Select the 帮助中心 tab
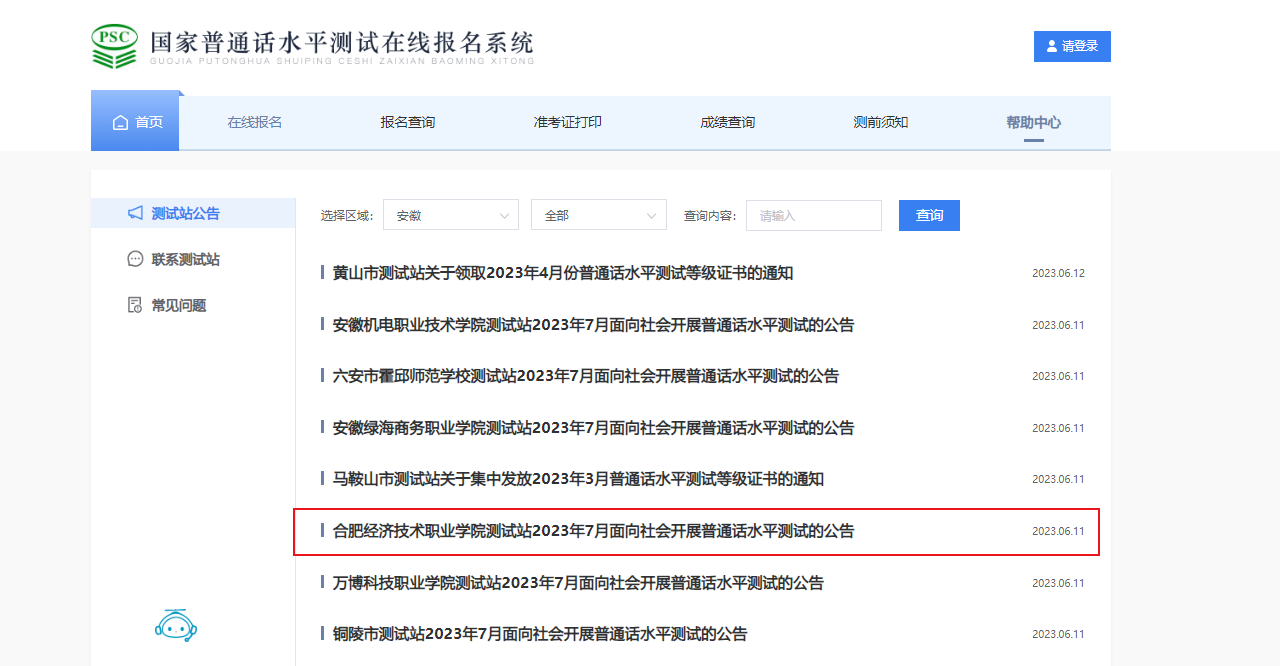1280x666 pixels. coord(1033,122)
